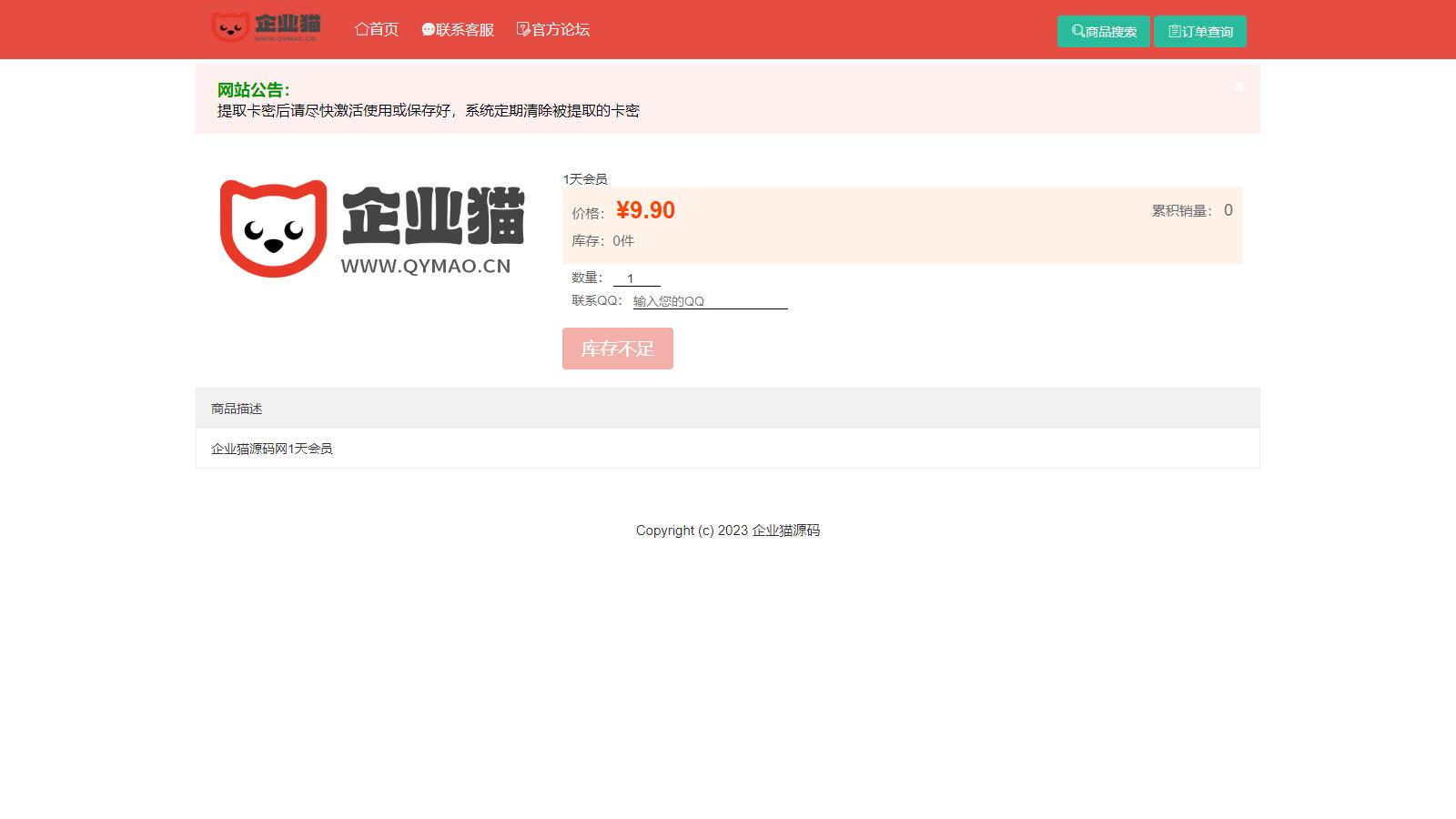Click the 1天会员 product title
The height and width of the screenshot is (819, 1456).
[585, 179]
